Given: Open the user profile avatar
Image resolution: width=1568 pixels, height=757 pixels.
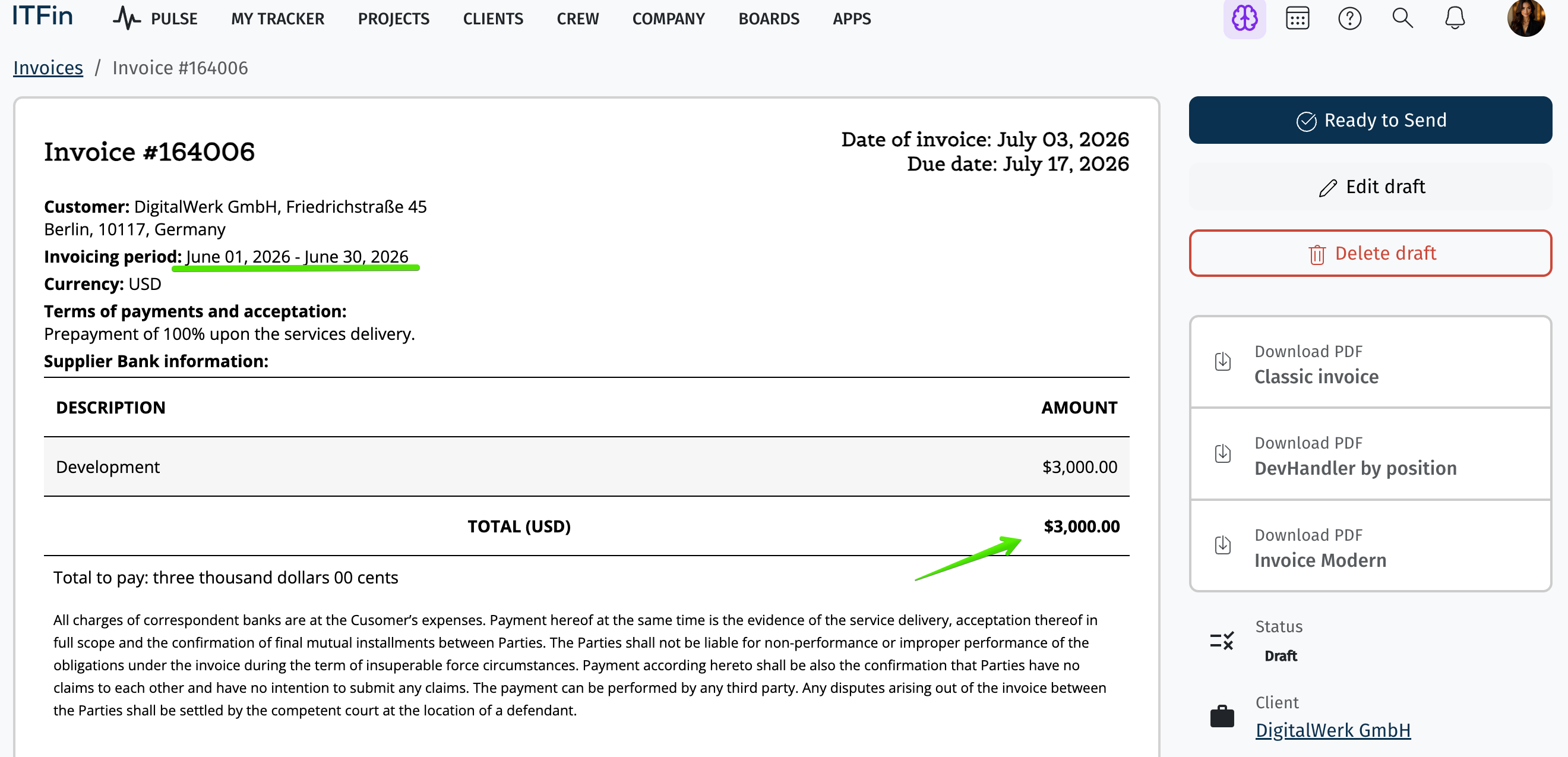Looking at the screenshot, I should pyautogui.click(x=1526, y=18).
